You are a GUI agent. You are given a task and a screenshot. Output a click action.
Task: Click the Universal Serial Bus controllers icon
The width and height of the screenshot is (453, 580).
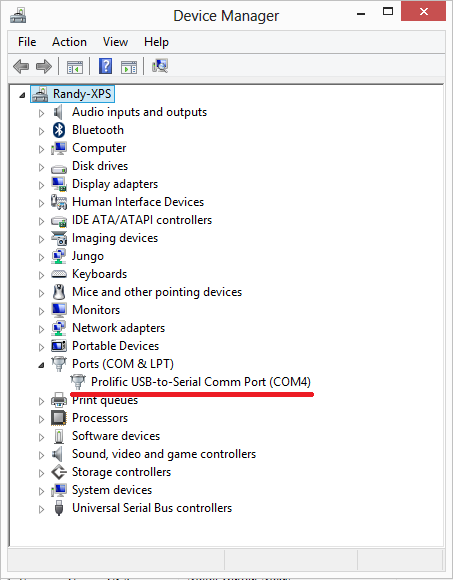(59, 508)
